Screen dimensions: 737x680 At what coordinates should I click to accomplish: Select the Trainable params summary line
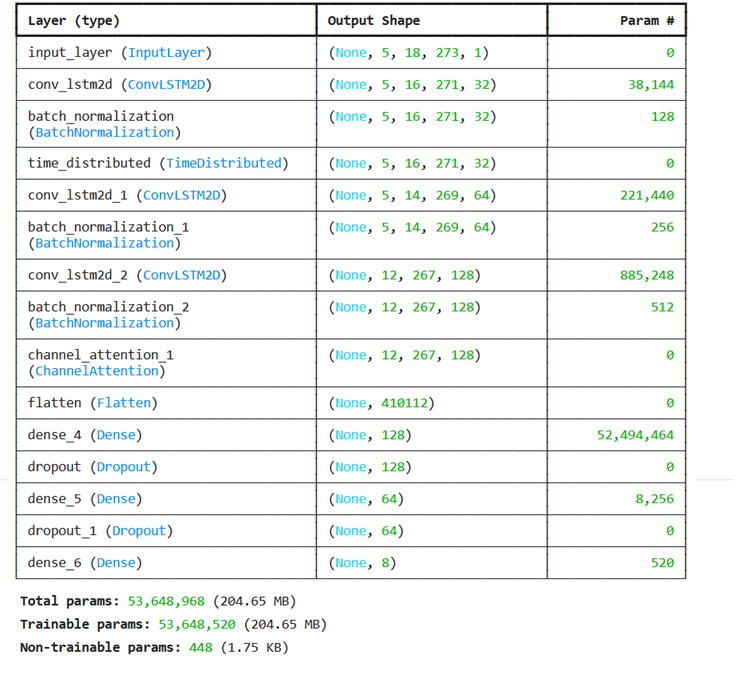(173, 624)
